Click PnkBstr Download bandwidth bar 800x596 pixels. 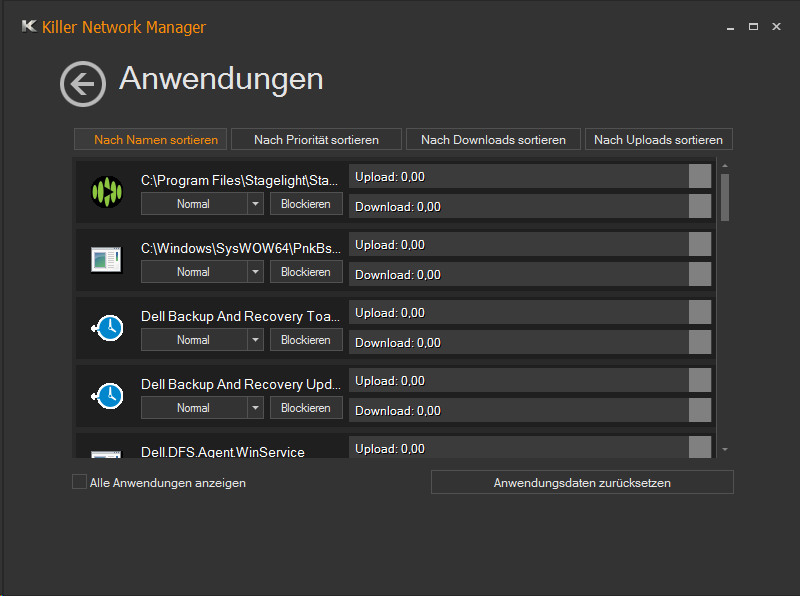point(530,274)
